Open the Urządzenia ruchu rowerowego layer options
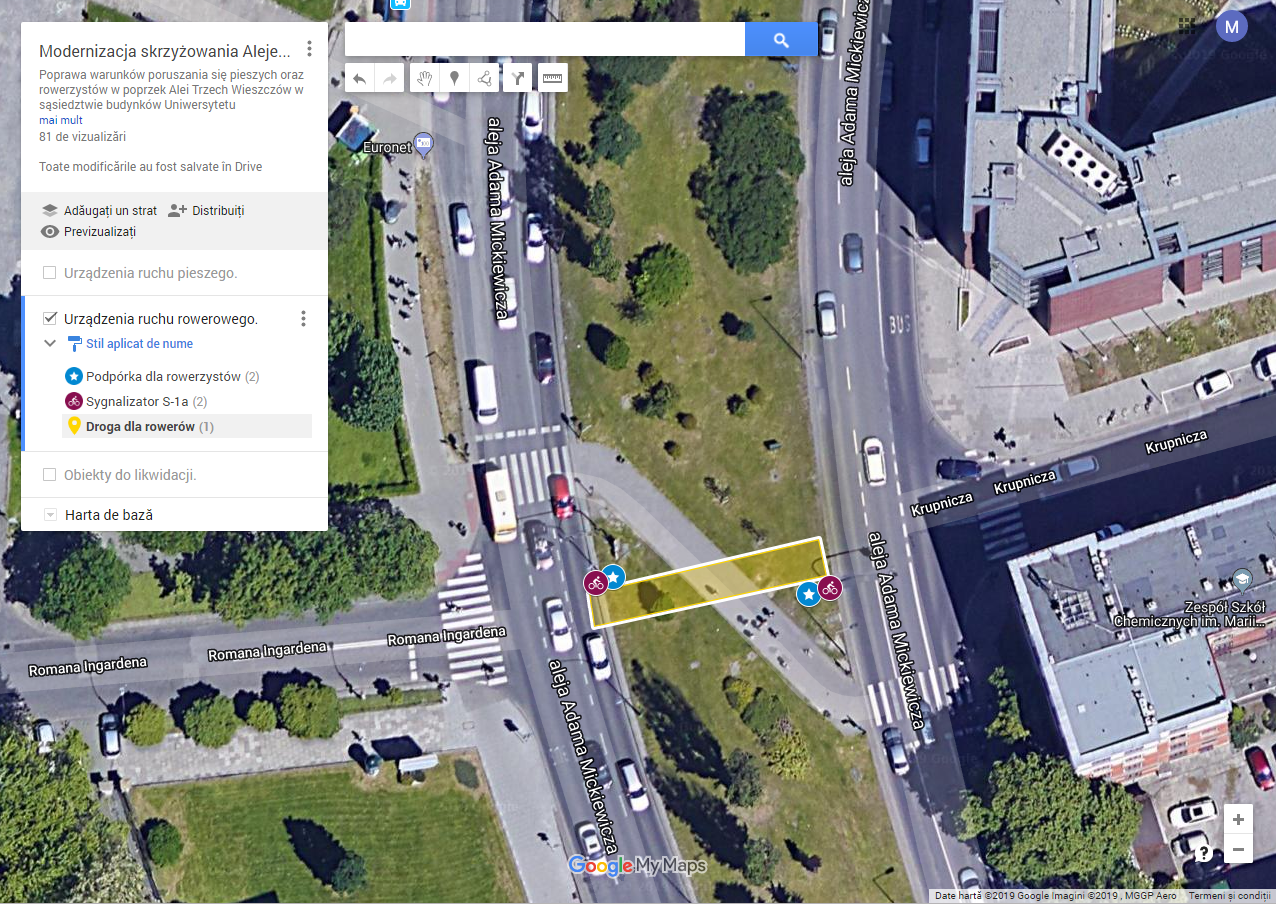Screen dimensions: 1276x905 click(x=304, y=319)
